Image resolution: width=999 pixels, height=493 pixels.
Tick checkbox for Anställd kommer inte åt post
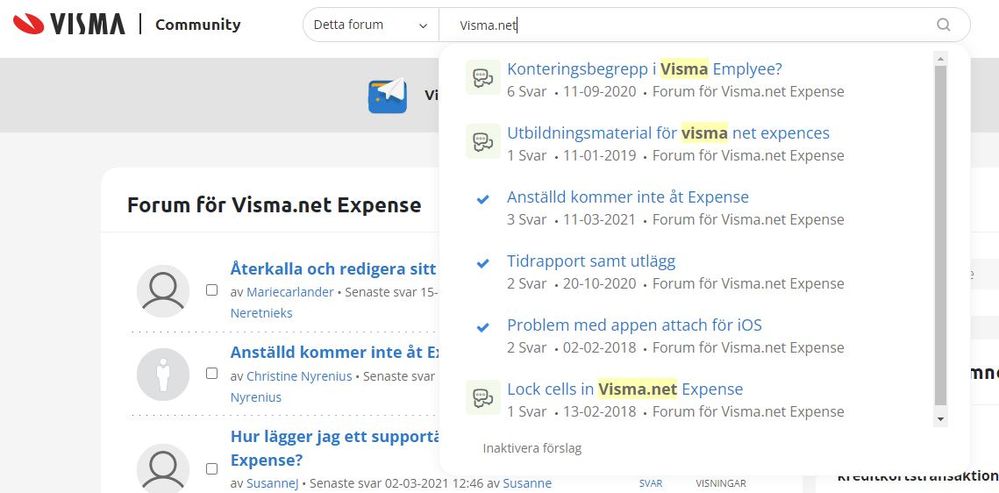coord(212,373)
